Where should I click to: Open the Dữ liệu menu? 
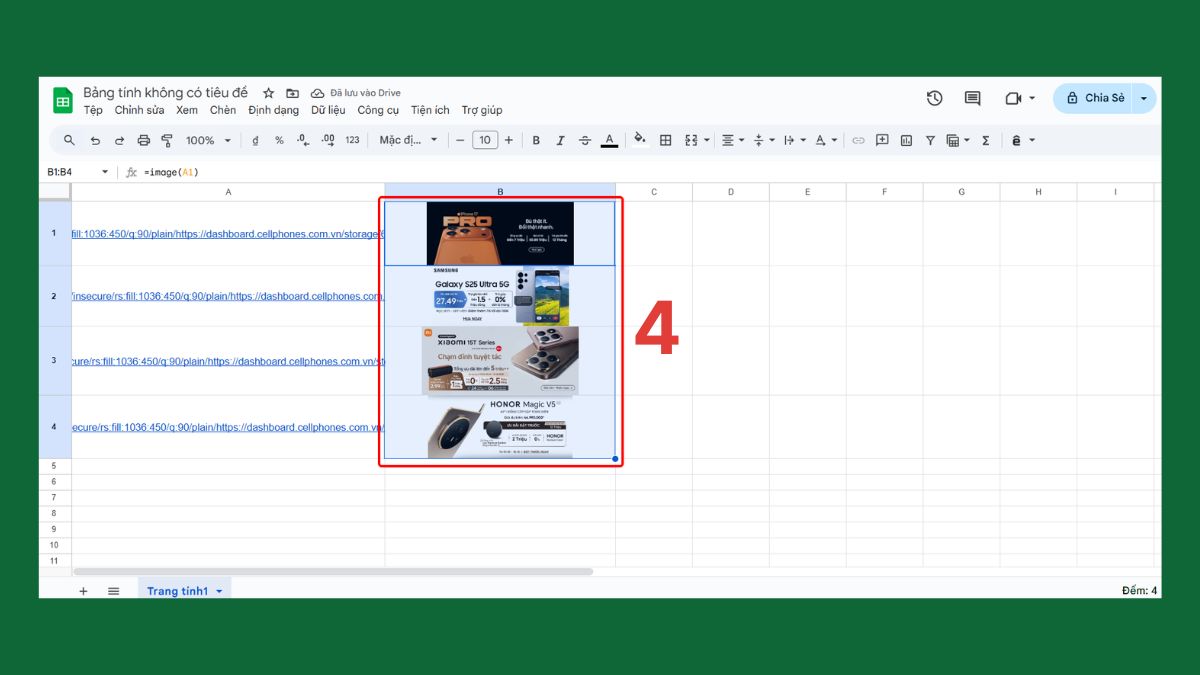[328, 110]
